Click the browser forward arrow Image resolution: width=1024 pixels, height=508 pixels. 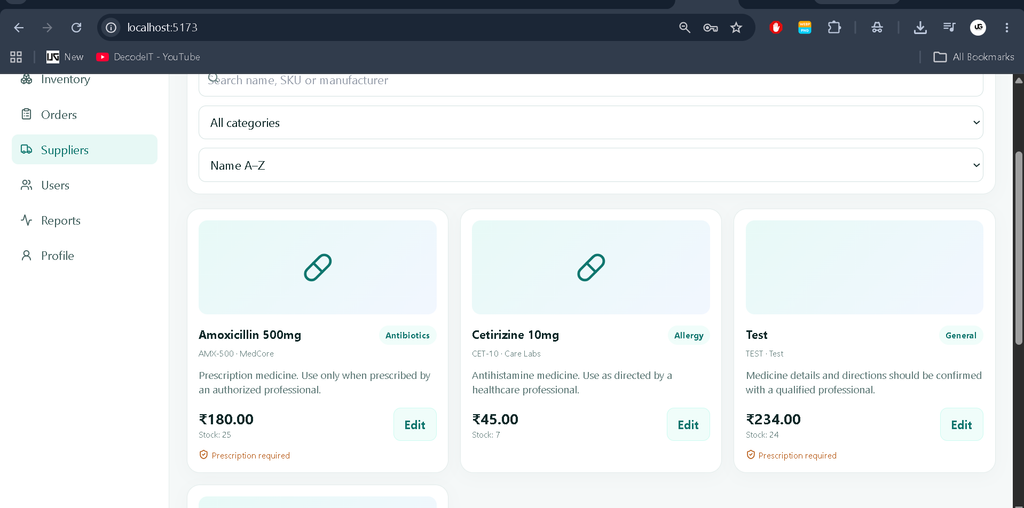click(47, 27)
